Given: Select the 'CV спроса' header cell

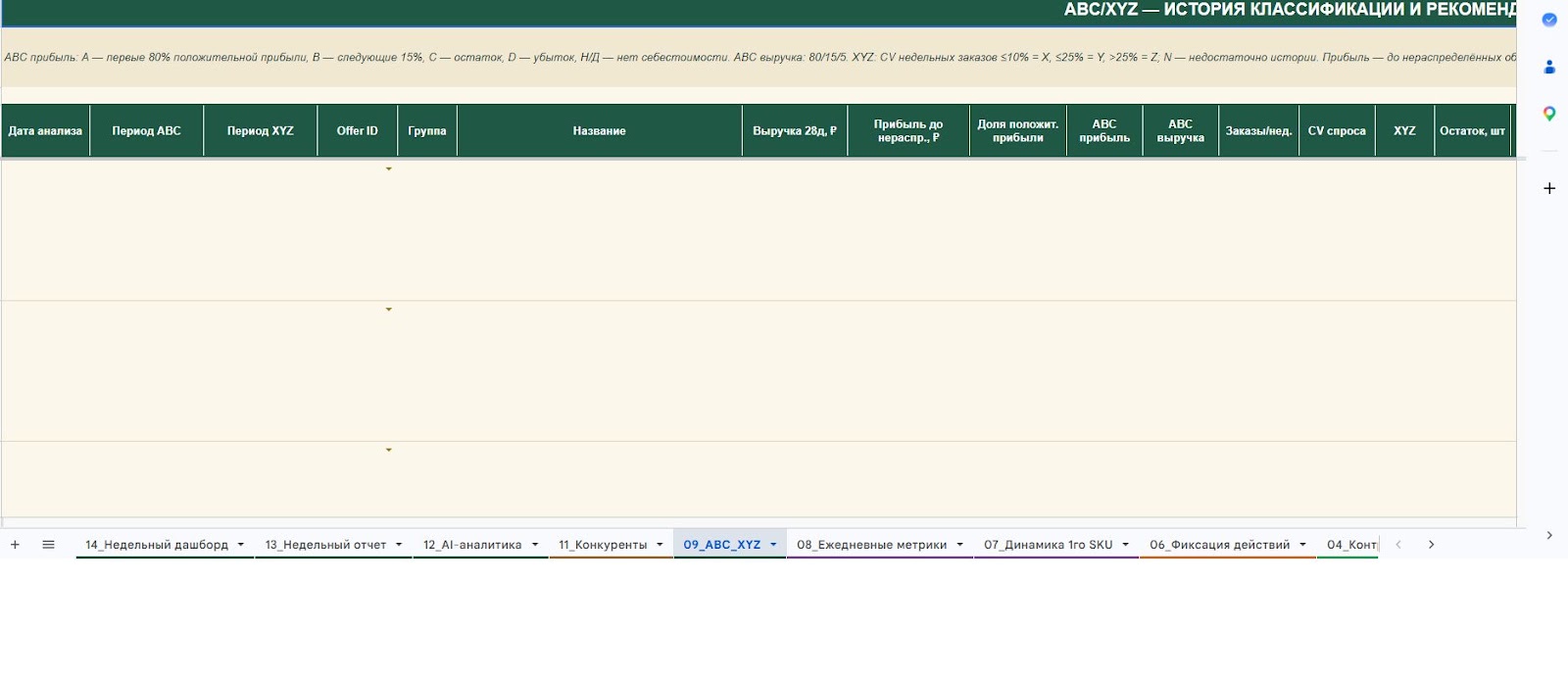Looking at the screenshot, I should point(1337,130).
